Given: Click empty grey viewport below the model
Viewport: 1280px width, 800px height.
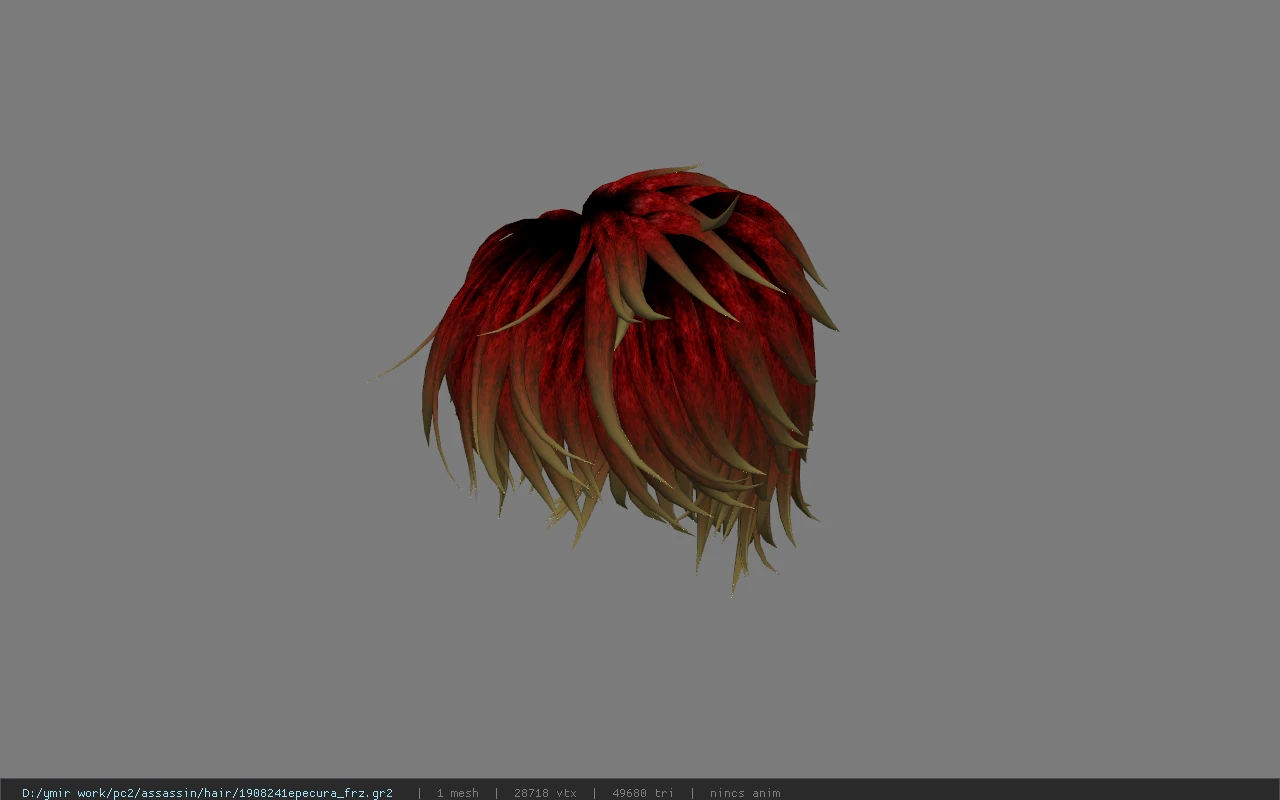Looking at the screenshot, I should 640,690.
